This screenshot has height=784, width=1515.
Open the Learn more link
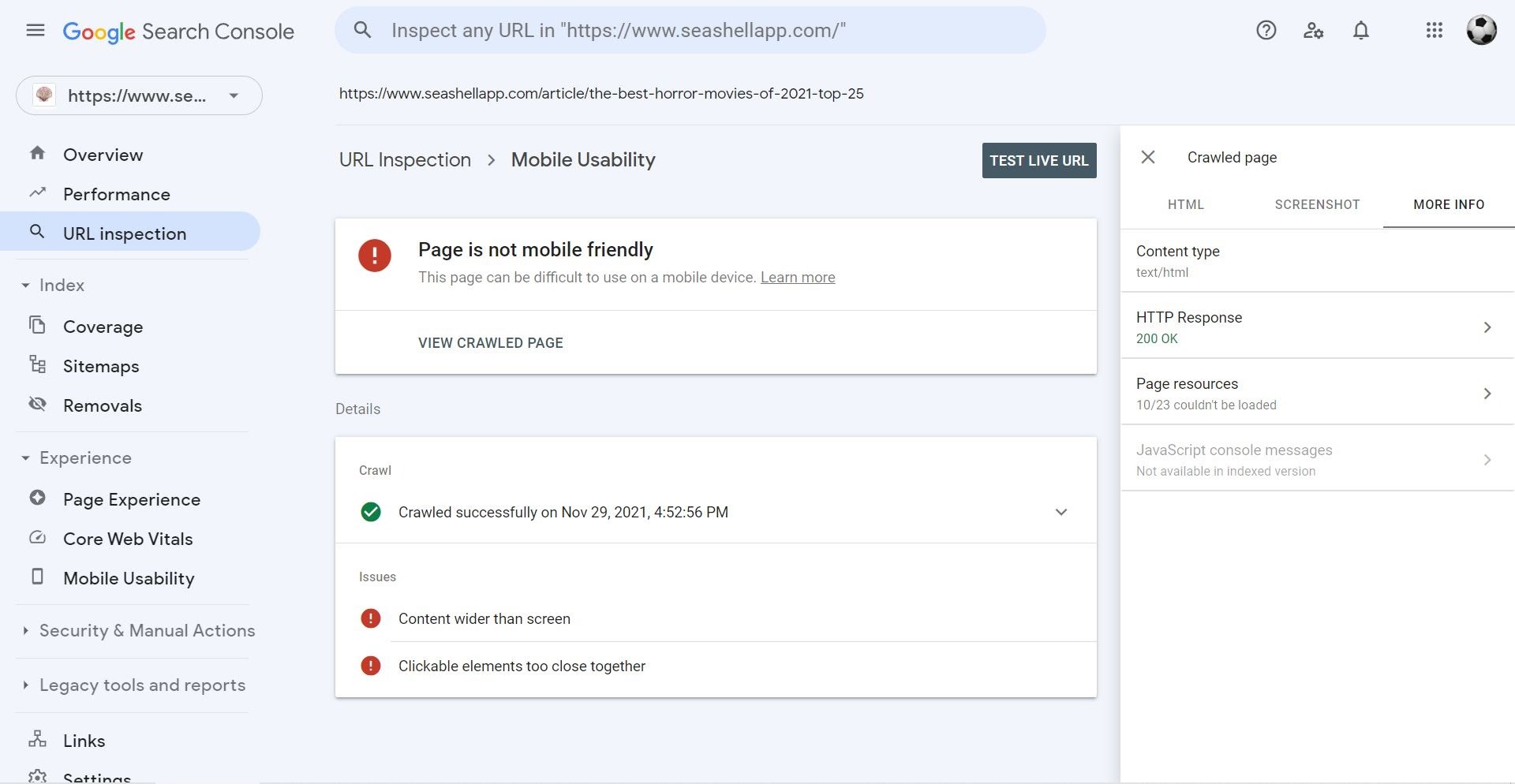pos(798,277)
